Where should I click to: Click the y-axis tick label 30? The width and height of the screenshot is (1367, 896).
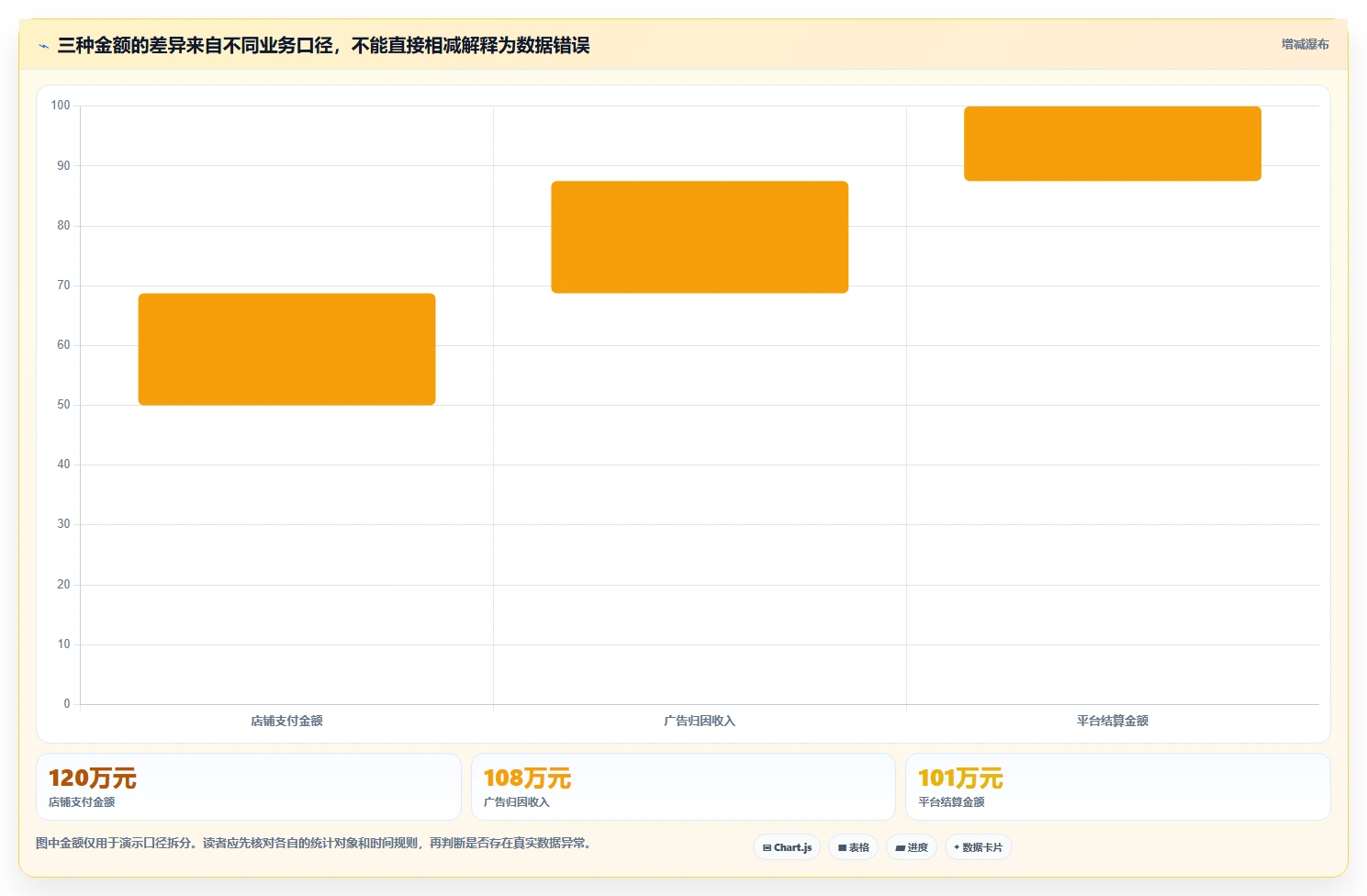63,524
